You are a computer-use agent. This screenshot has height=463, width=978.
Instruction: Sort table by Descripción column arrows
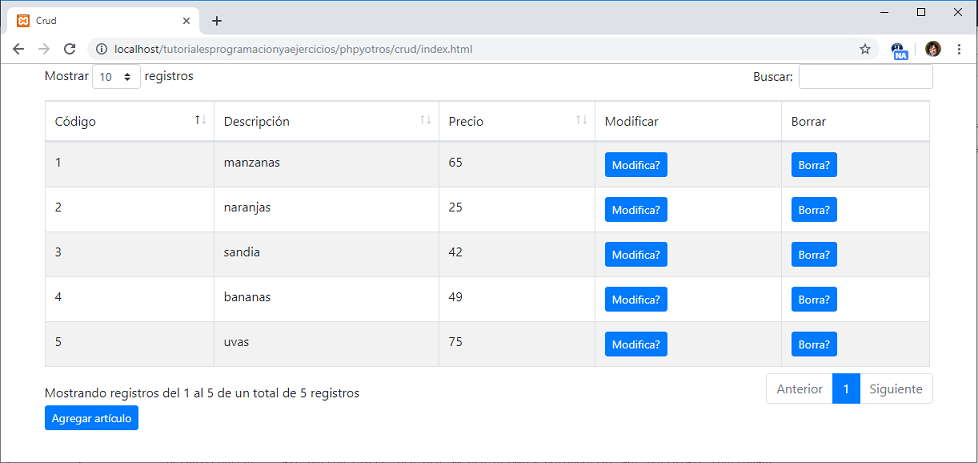pyautogui.click(x=425, y=120)
